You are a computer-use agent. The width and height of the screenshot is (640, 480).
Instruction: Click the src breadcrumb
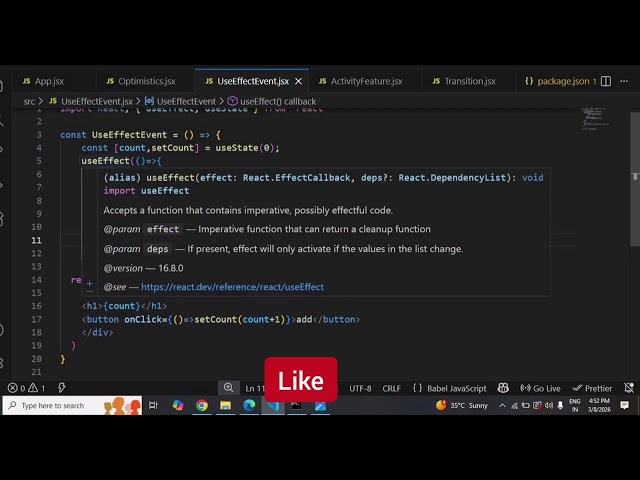point(29,101)
